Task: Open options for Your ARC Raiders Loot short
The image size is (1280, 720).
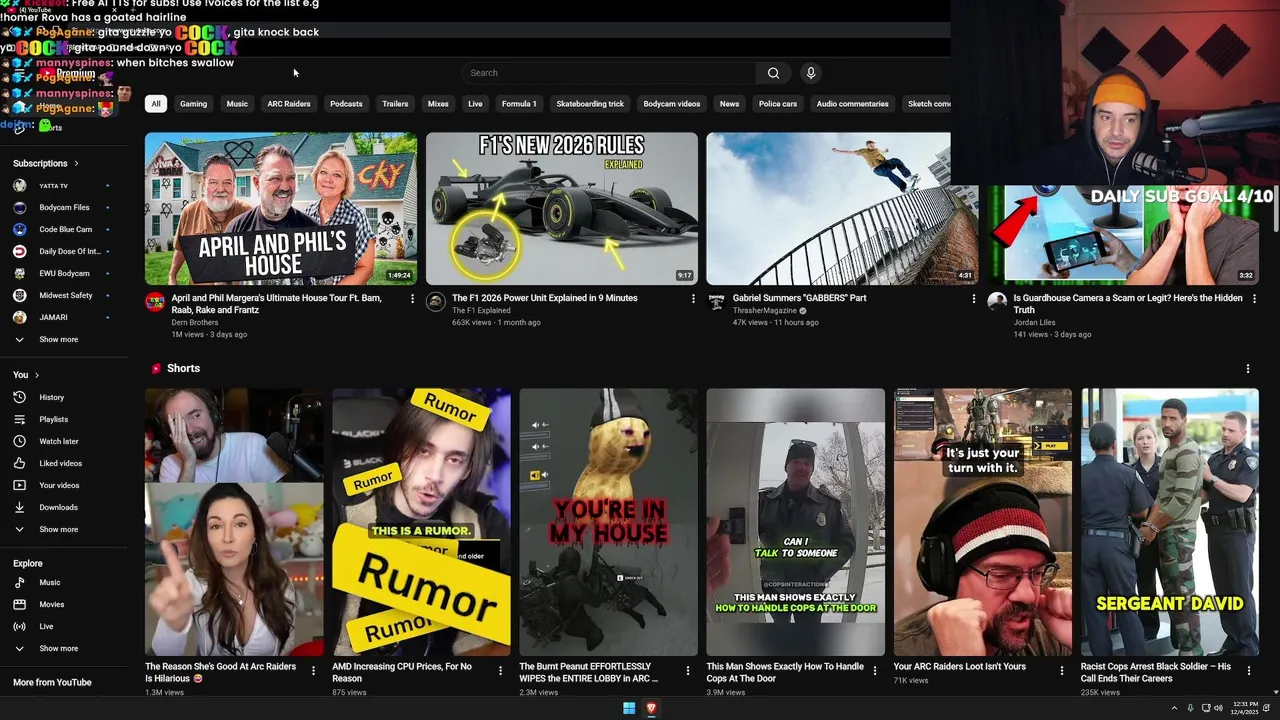Action: coord(1062,671)
